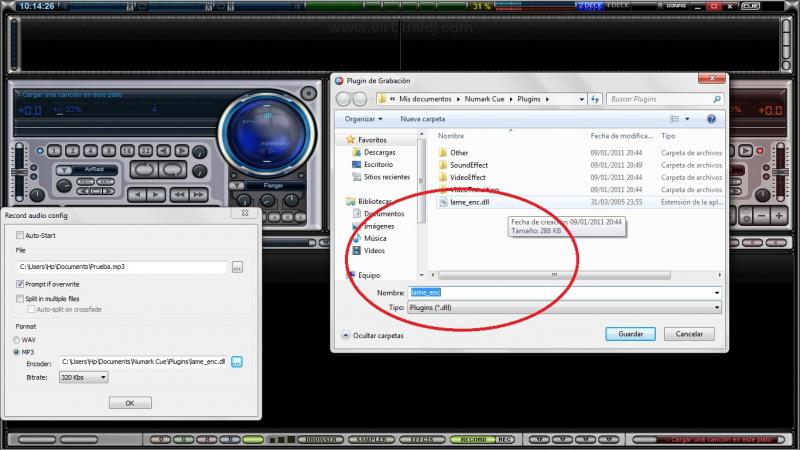Click Ocultar carpetas expander
800x450 pixels.
coord(372,335)
